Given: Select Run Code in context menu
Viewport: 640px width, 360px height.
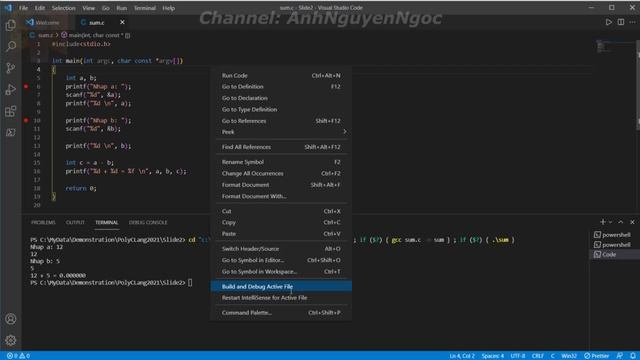Looking at the screenshot, I should (x=281, y=76).
